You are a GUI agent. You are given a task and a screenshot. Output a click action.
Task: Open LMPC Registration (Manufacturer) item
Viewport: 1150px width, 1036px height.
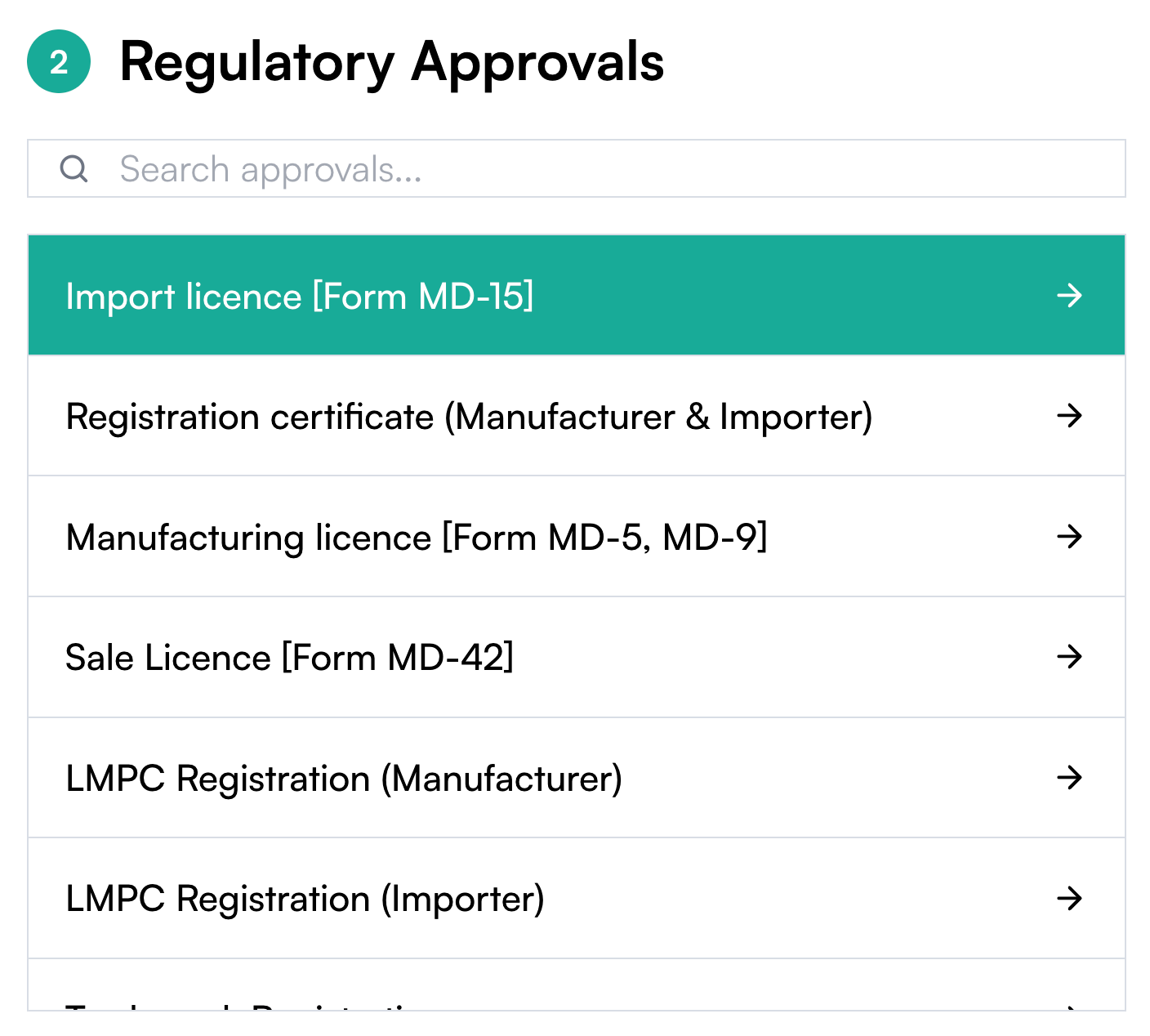pyautogui.click(x=577, y=778)
